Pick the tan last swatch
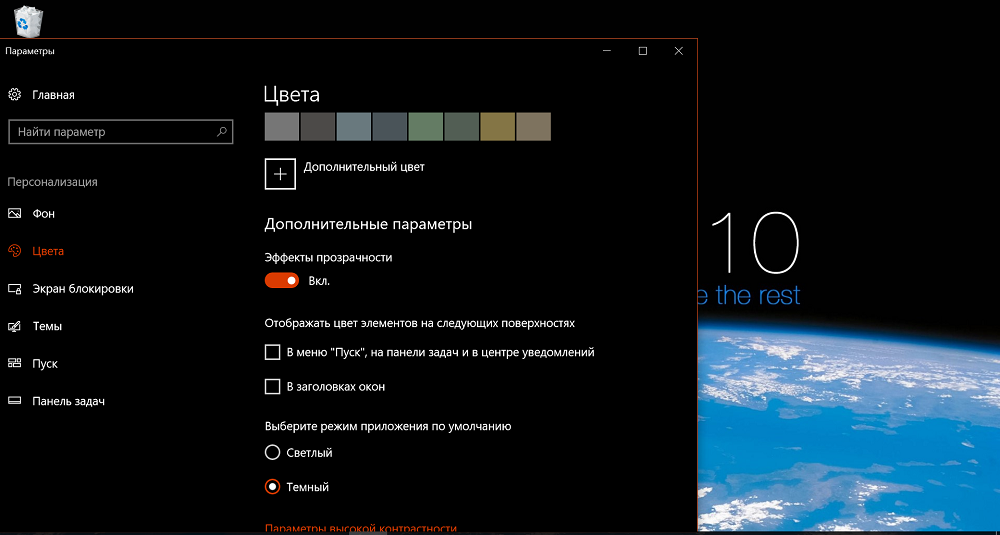The image size is (1000, 535). tap(534, 127)
